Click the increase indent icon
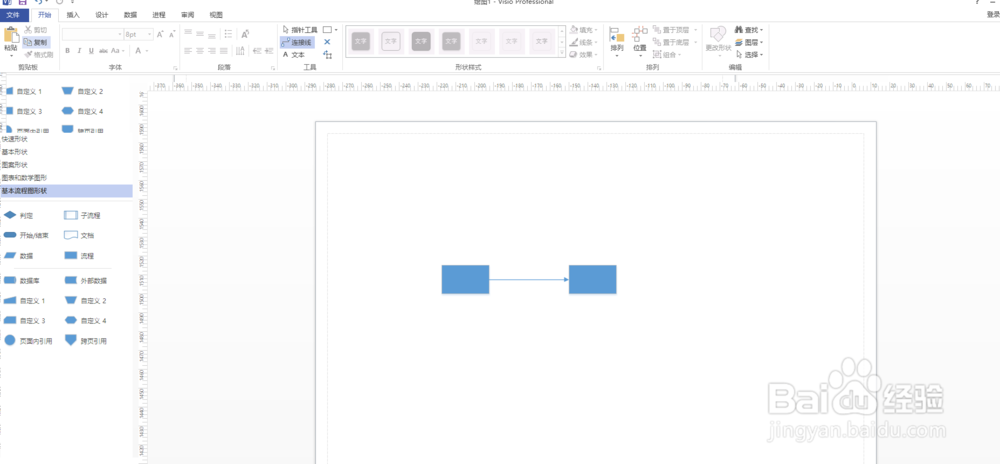1000x464 pixels. click(x=270, y=51)
